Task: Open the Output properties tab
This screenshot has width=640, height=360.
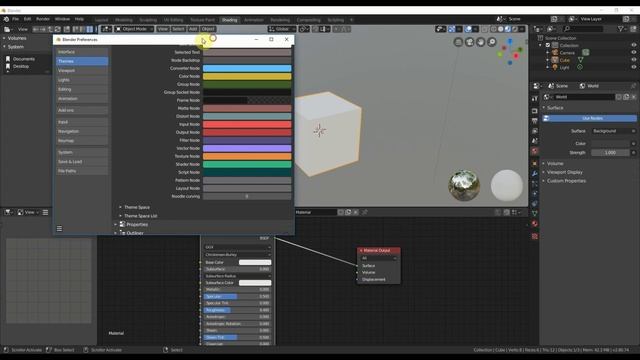Action: 535,121
